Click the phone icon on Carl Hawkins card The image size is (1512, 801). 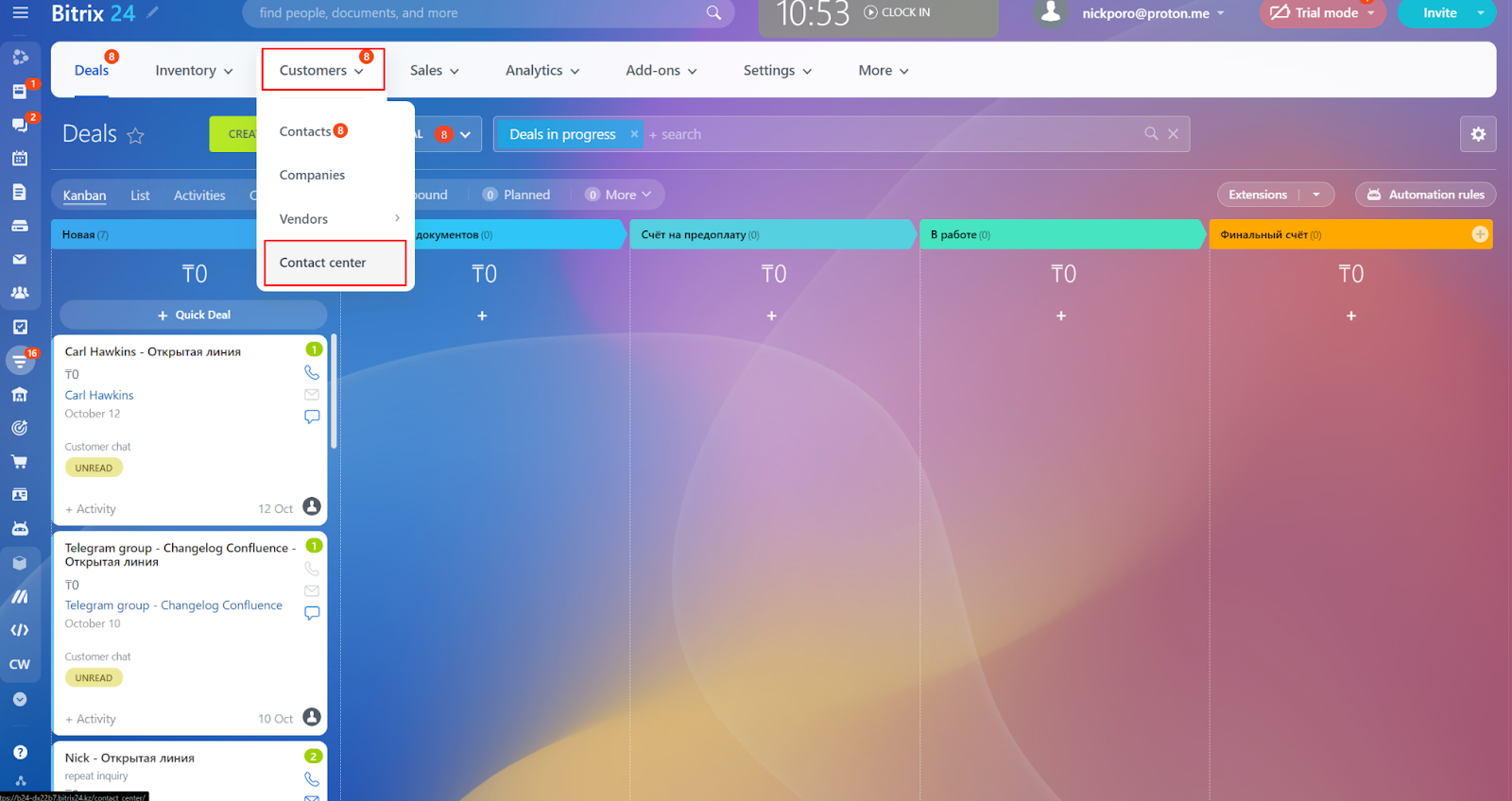coord(312,373)
